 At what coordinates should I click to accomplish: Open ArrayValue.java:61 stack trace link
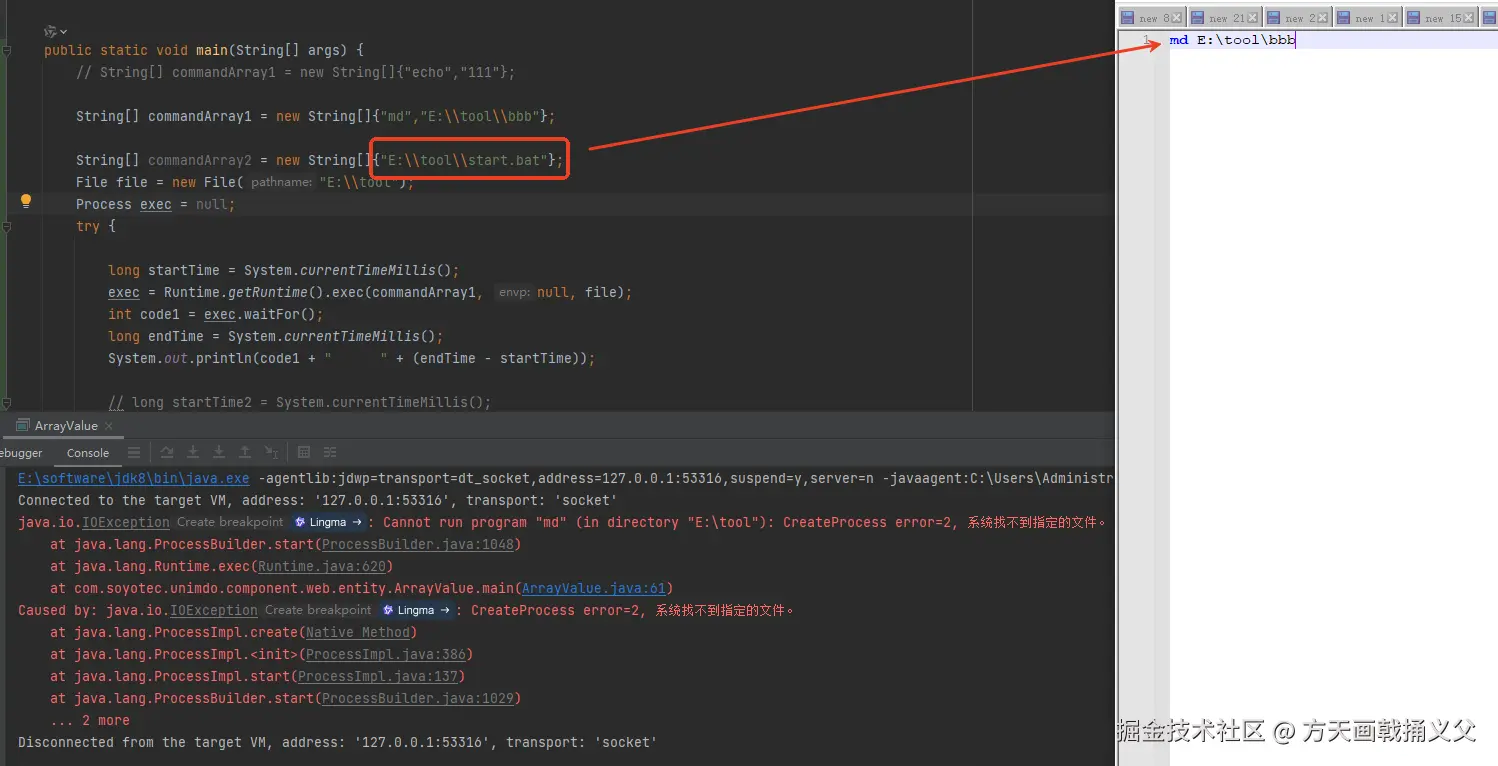[597, 588]
